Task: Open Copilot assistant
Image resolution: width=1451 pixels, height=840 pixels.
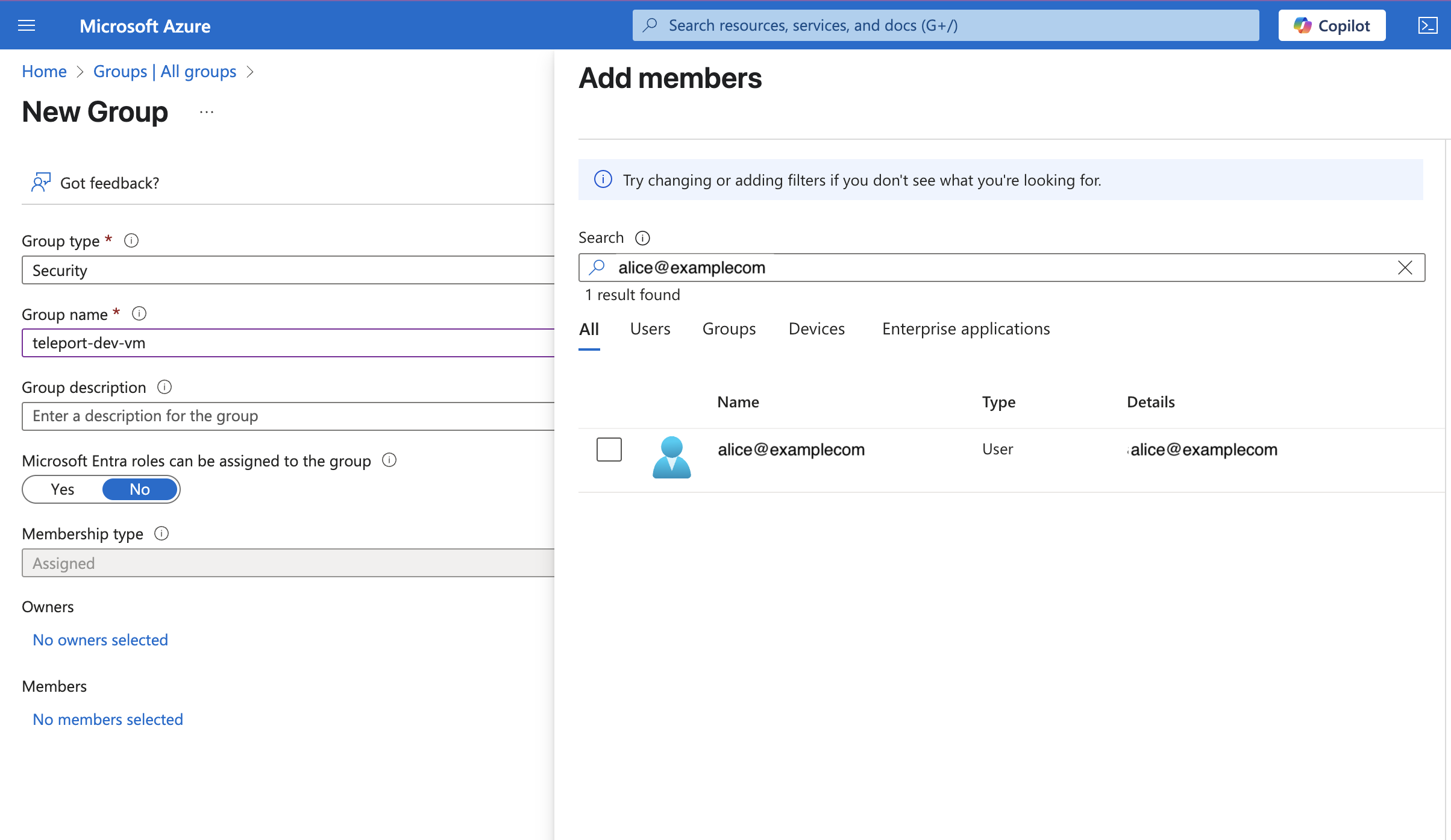Action: click(1332, 25)
